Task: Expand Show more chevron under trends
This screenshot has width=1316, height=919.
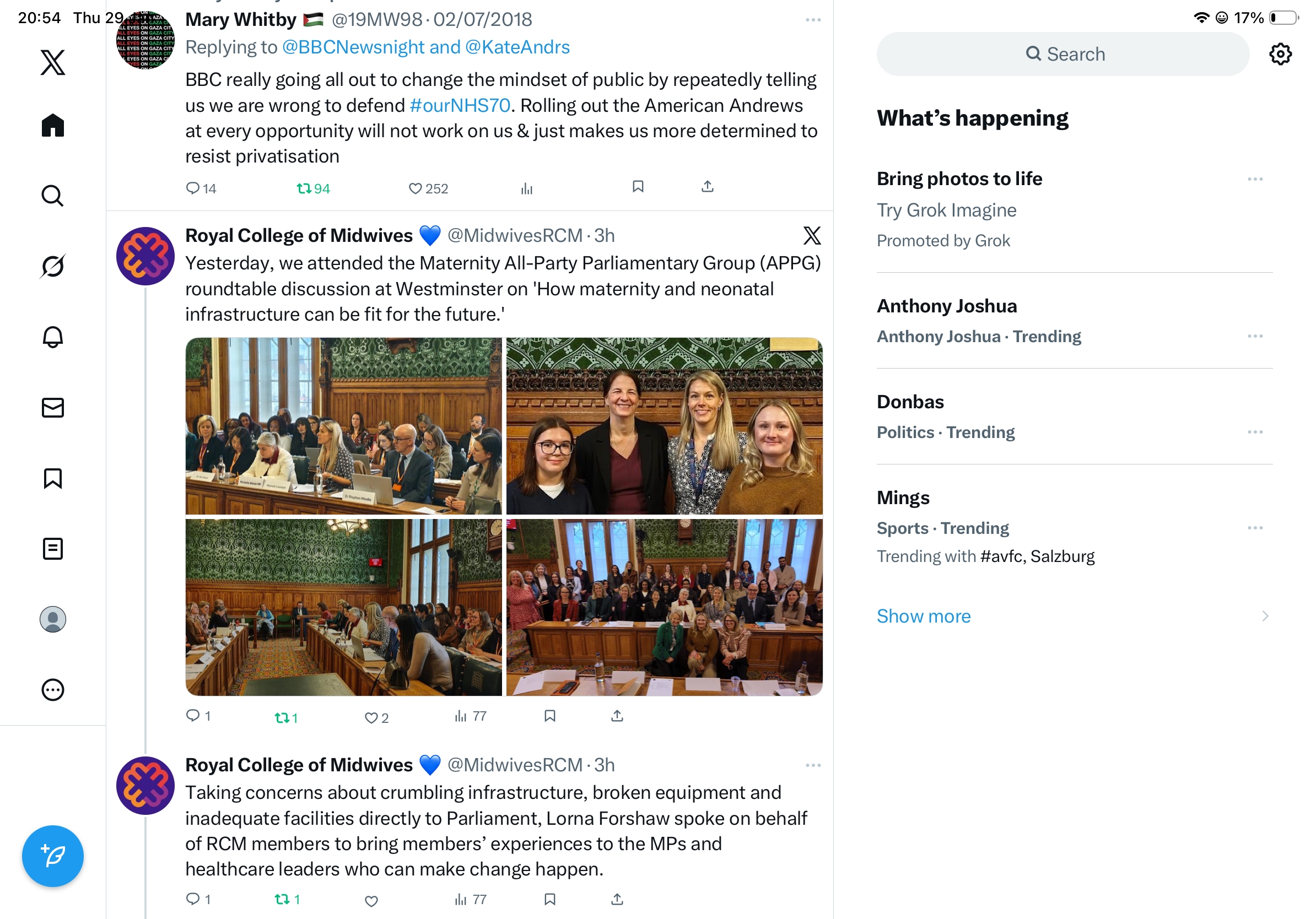Action: coord(1265,616)
